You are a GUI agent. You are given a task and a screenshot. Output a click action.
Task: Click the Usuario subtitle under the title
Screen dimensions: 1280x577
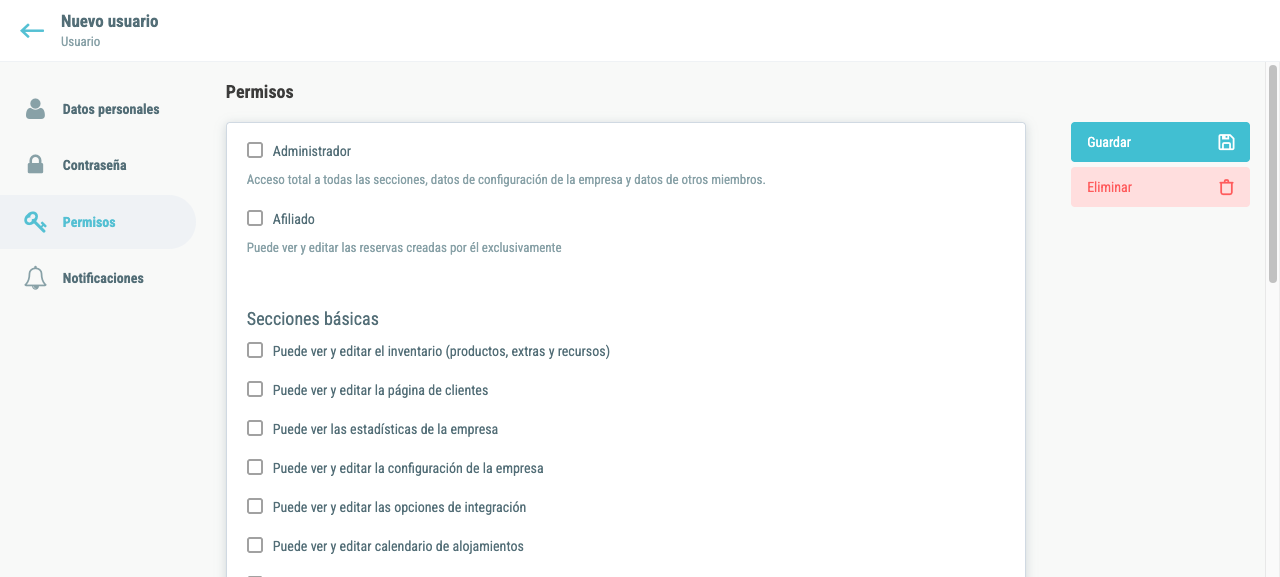80,42
